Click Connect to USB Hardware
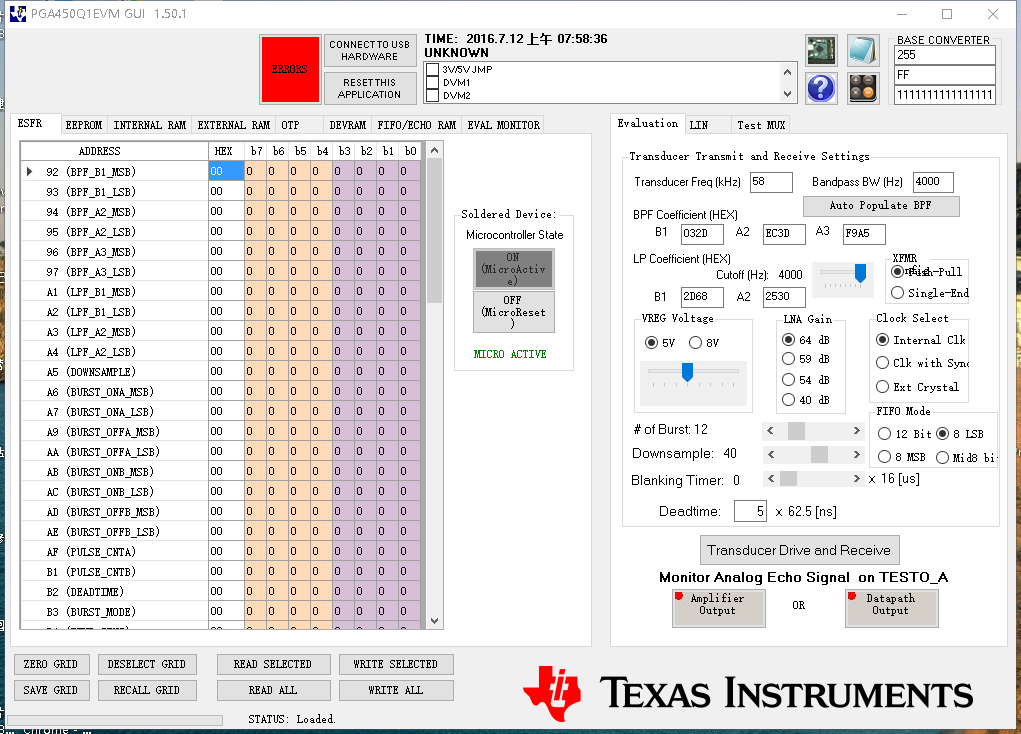1021x734 pixels. pos(369,51)
